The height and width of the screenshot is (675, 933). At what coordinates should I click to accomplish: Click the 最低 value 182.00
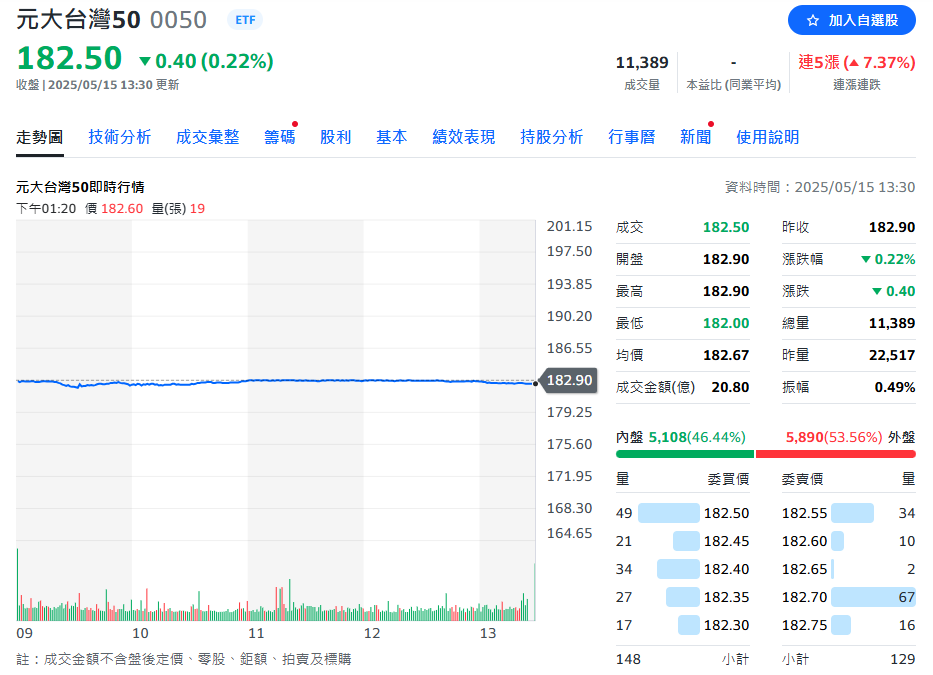pyautogui.click(x=726, y=323)
